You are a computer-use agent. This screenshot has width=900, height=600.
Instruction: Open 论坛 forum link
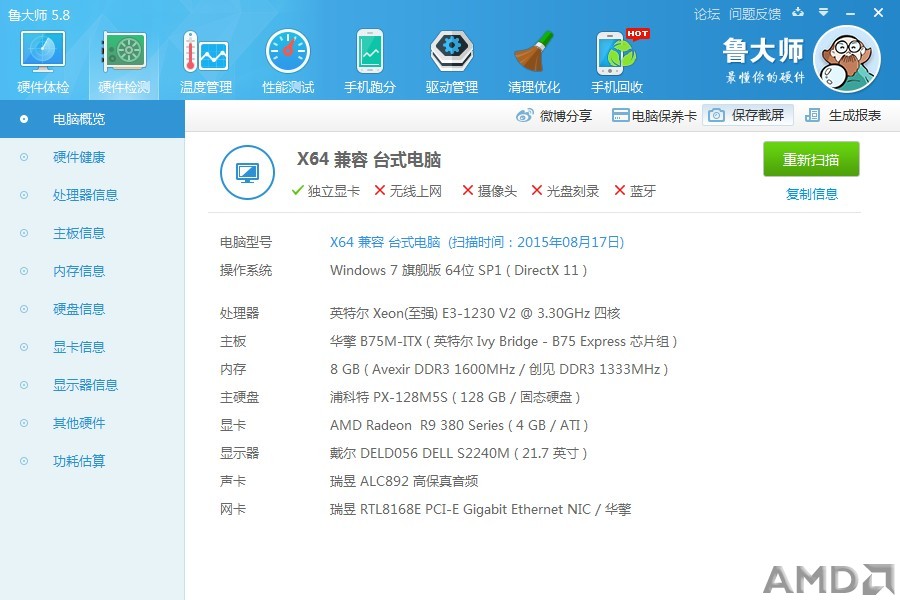pyautogui.click(x=707, y=14)
